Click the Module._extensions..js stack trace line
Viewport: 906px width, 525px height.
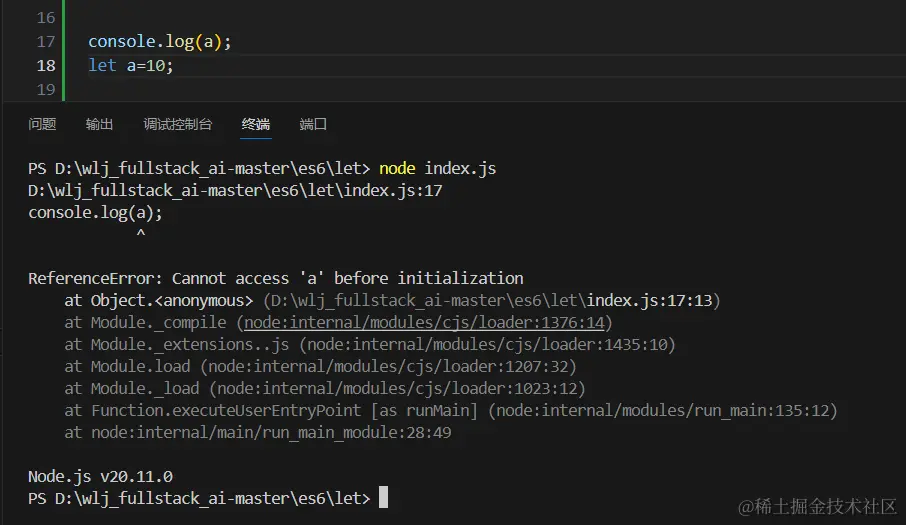(370, 344)
